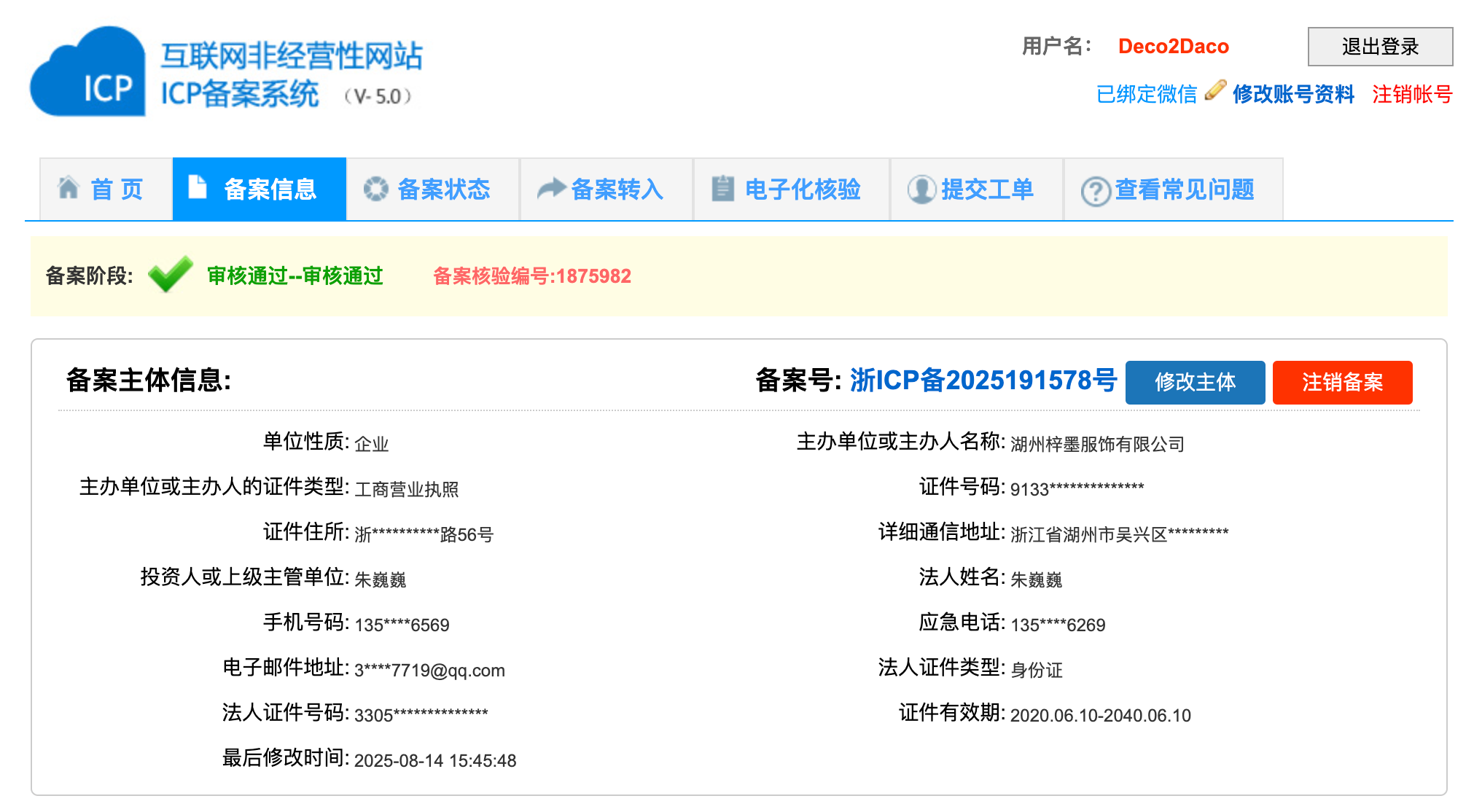Click the question mark icon for 查看常见问题
This screenshot has width=1474, height=812.
1095,191
